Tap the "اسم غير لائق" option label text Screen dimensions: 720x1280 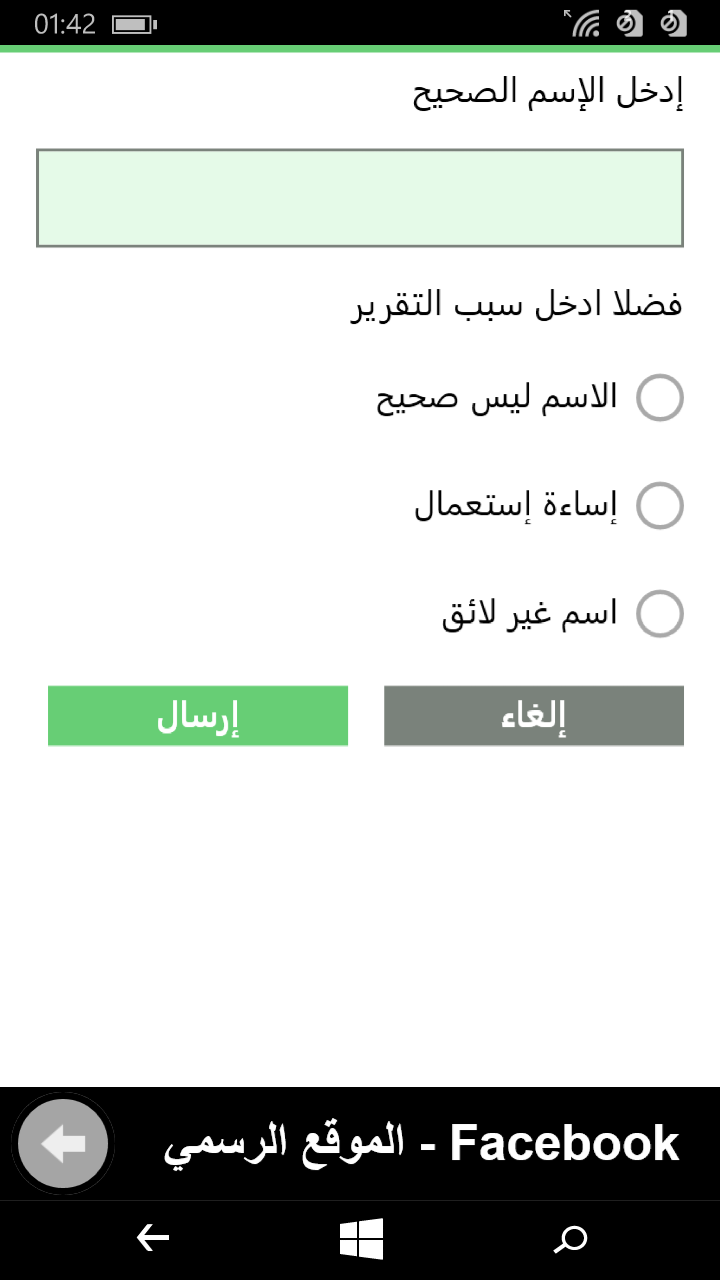click(x=529, y=613)
